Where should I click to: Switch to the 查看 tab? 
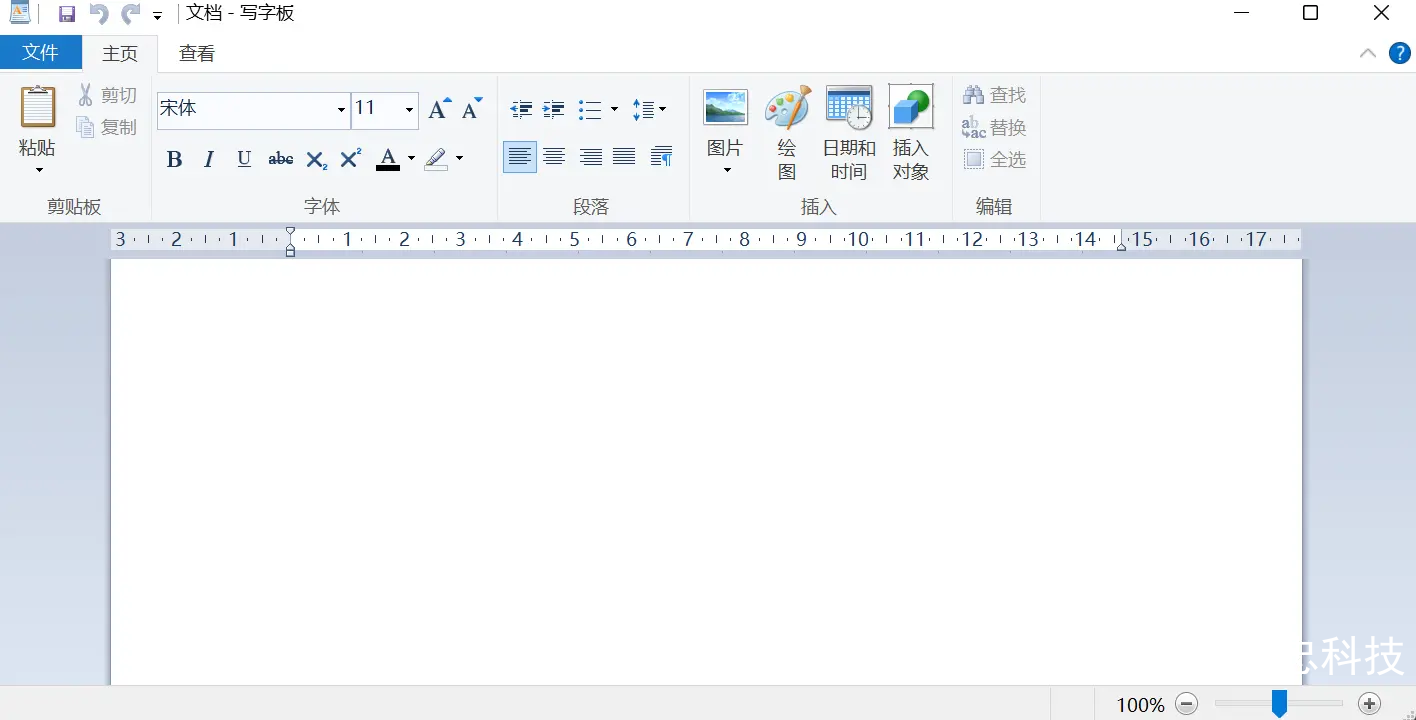pos(197,53)
